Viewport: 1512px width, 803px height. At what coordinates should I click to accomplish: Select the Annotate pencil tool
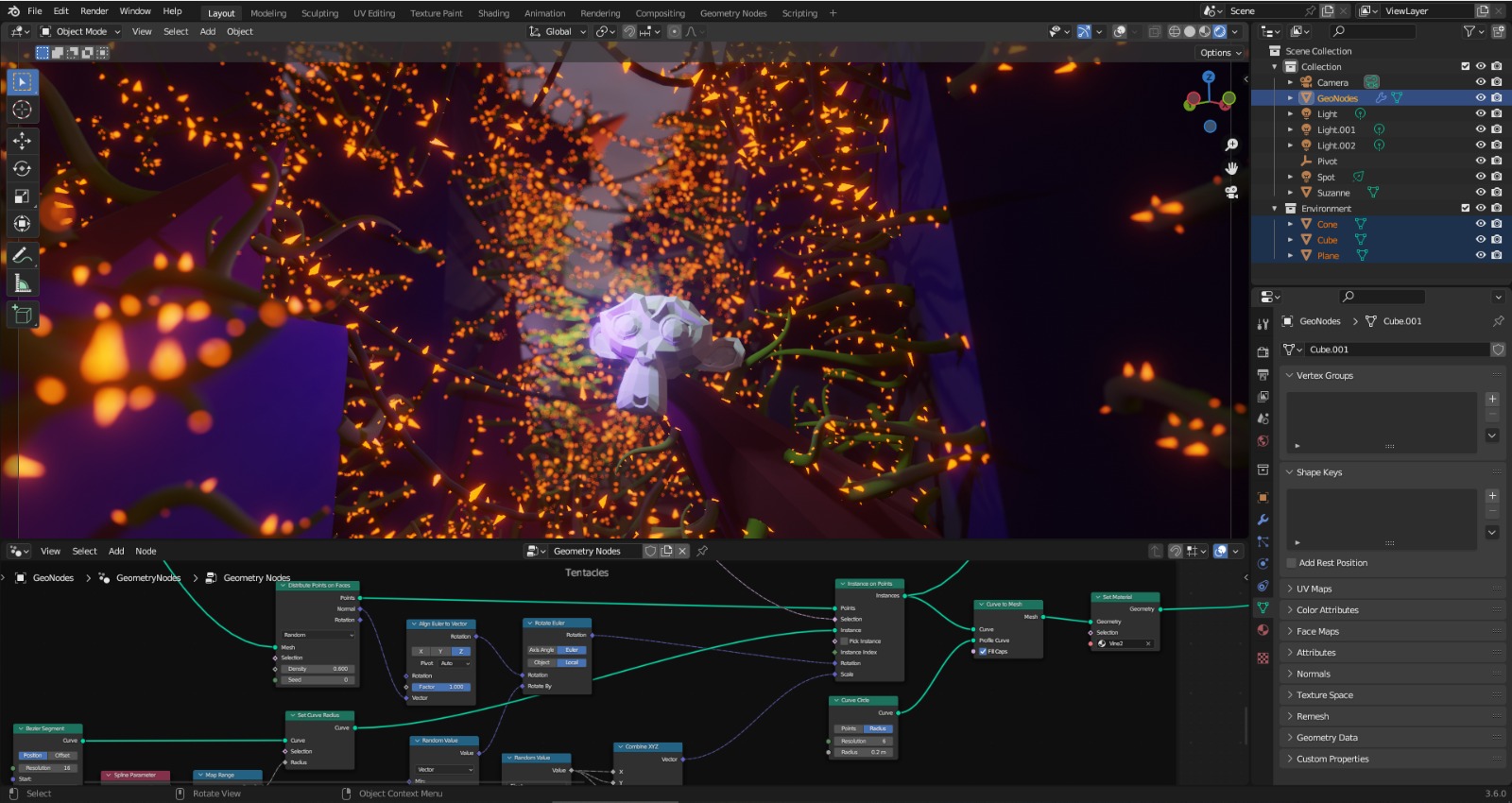pos(22,256)
